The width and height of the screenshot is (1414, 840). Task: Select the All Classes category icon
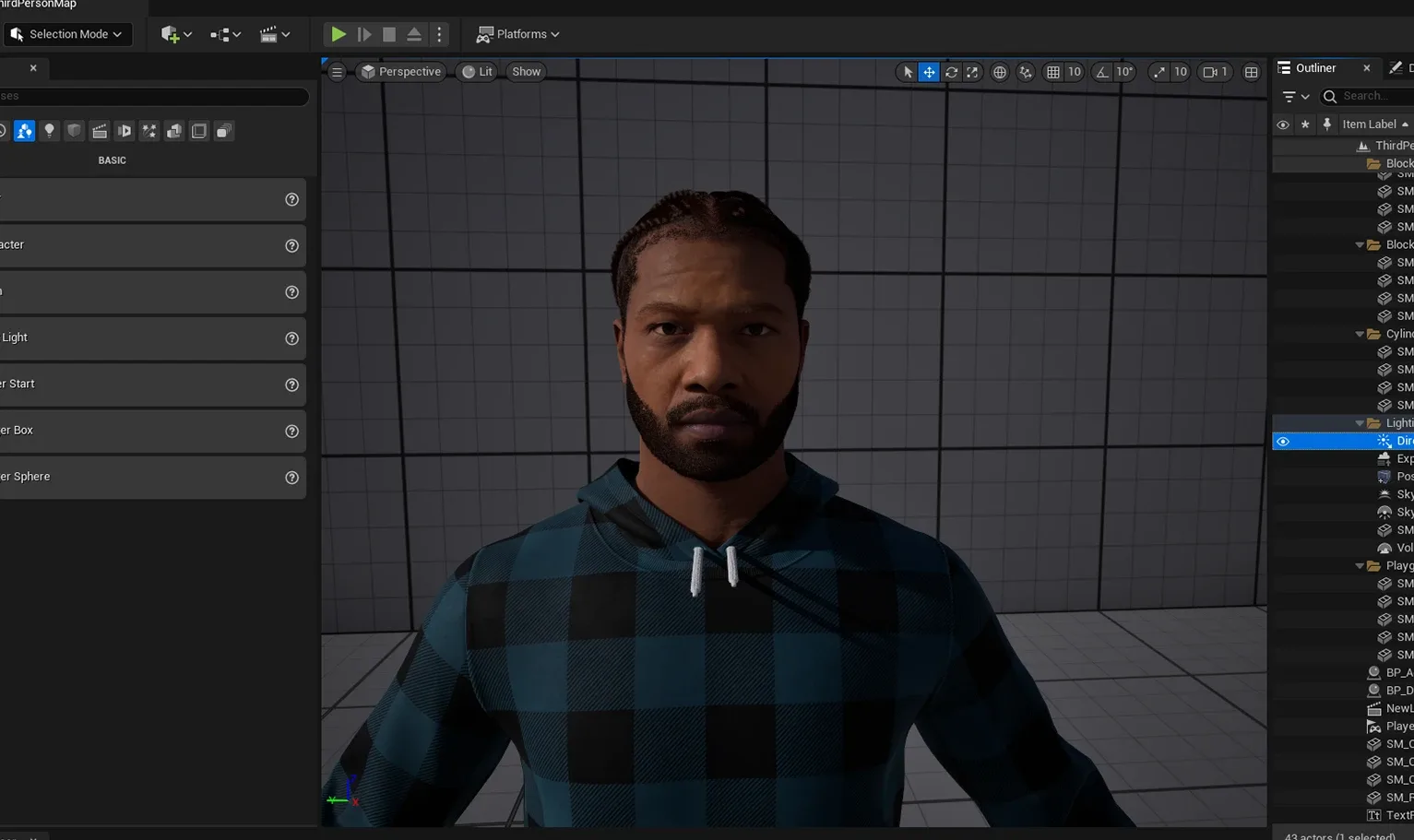coord(224,131)
